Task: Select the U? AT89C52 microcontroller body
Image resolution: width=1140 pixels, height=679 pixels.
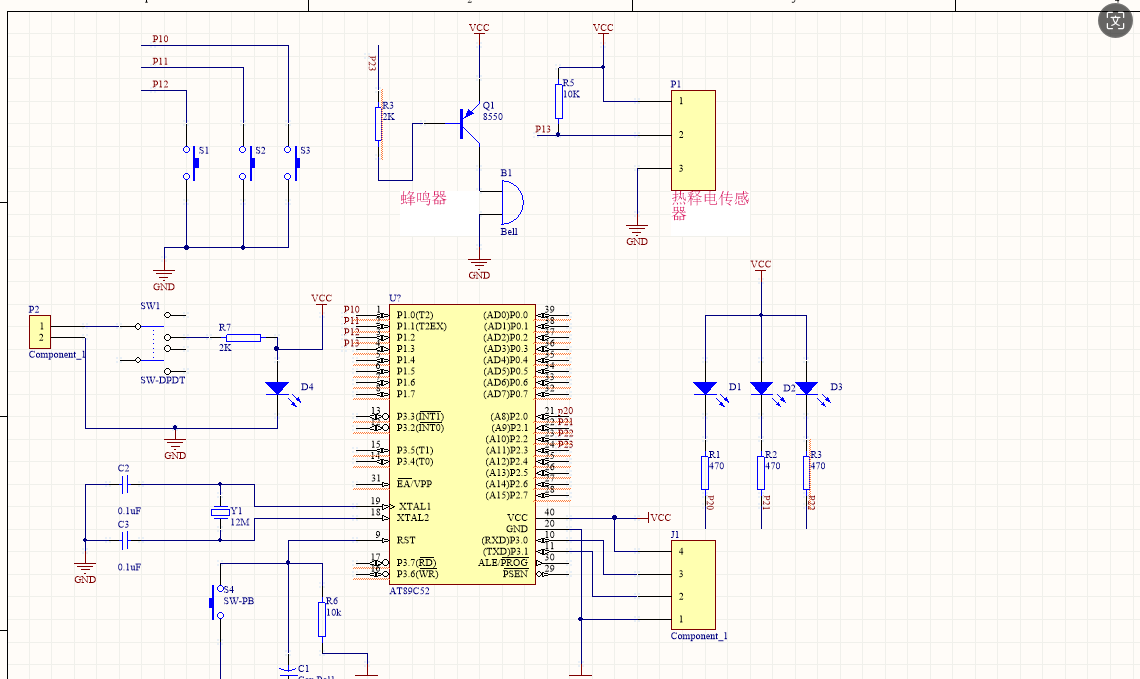Action: (x=462, y=444)
